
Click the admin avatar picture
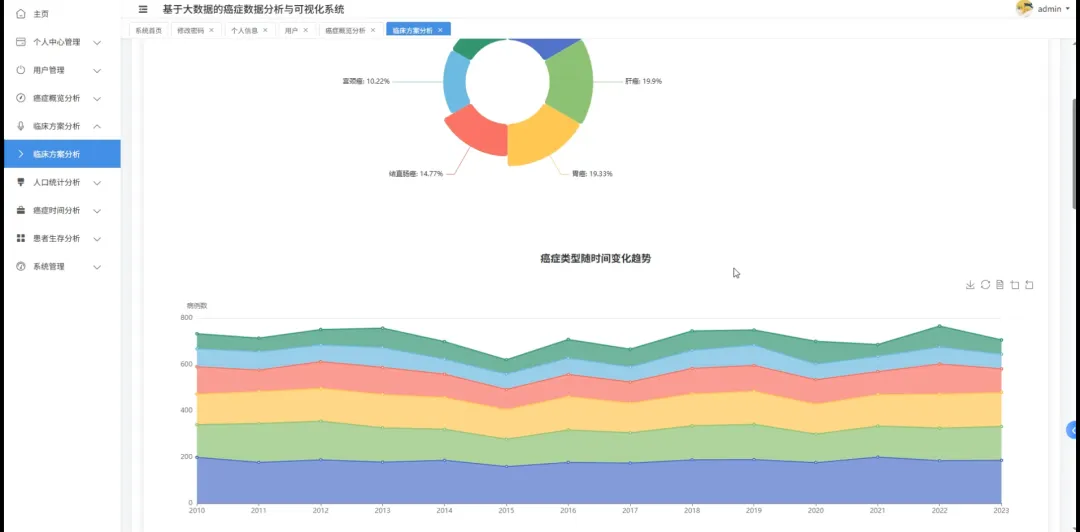(1024, 8)
